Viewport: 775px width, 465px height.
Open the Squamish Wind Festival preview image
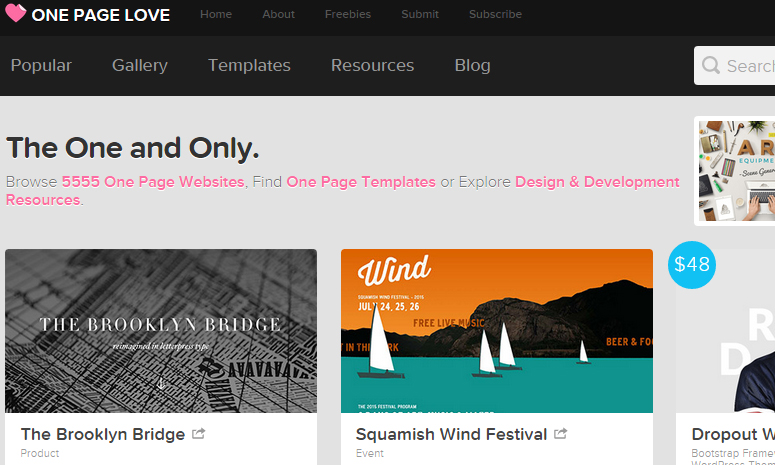click(x=497, y=331)
